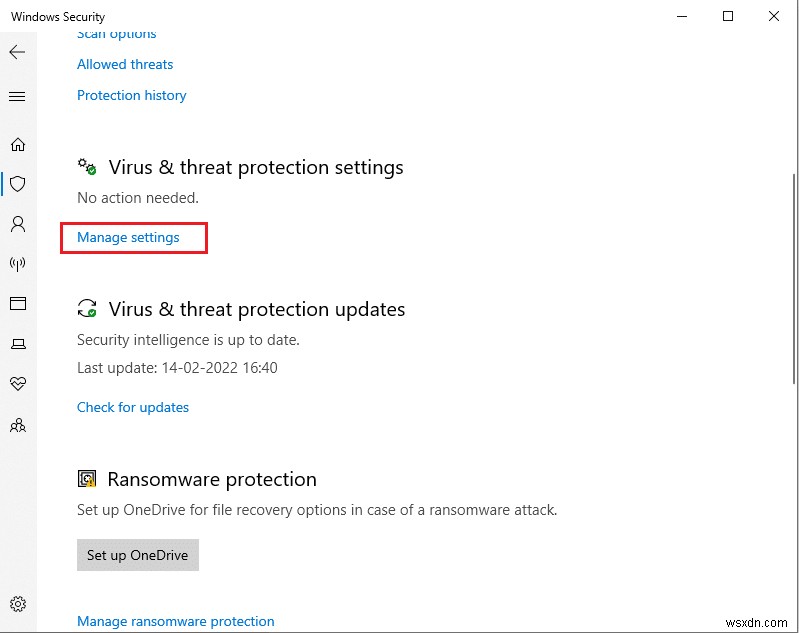Open Manage ransomware protection
The image size is (799, 633).
click(x=175, y=621)
